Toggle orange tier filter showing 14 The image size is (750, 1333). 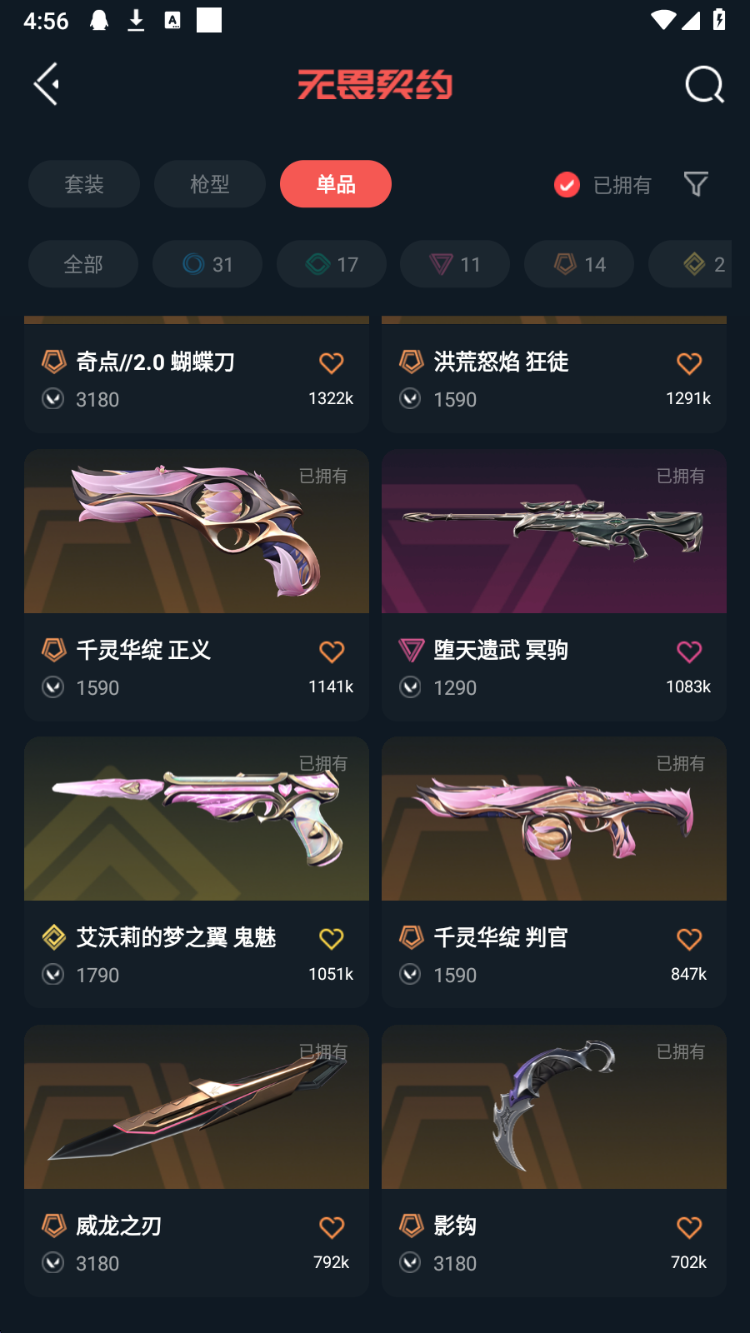point(579,264)
